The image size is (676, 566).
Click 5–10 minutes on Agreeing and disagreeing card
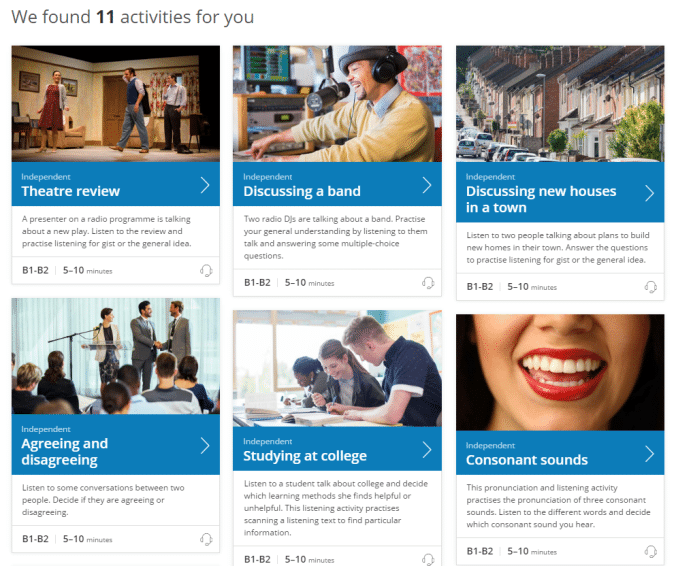(88, 539)
